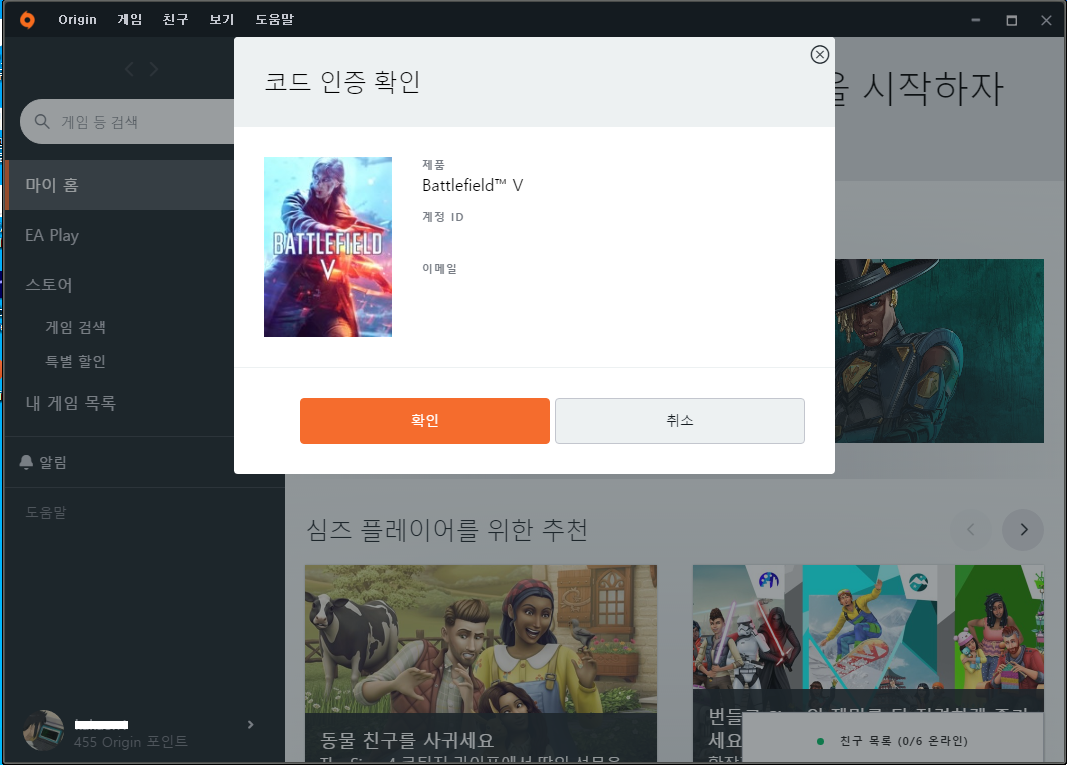Click the 알림 bell icon
This screenshot has height=765, width=1067.
click(27, 462)
